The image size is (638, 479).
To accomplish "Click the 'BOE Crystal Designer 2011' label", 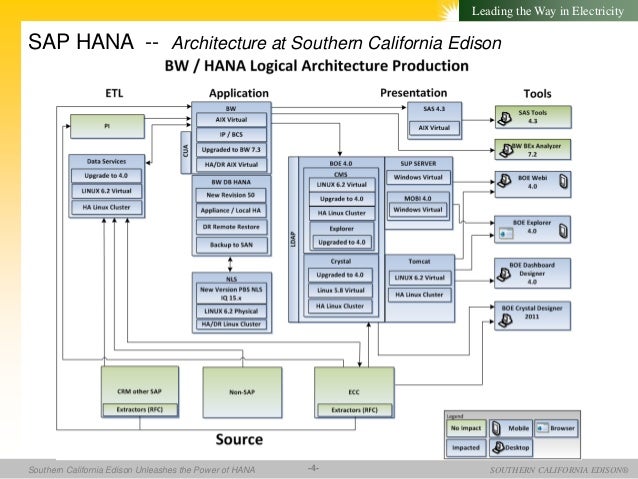I will click(x=532, y=312).
